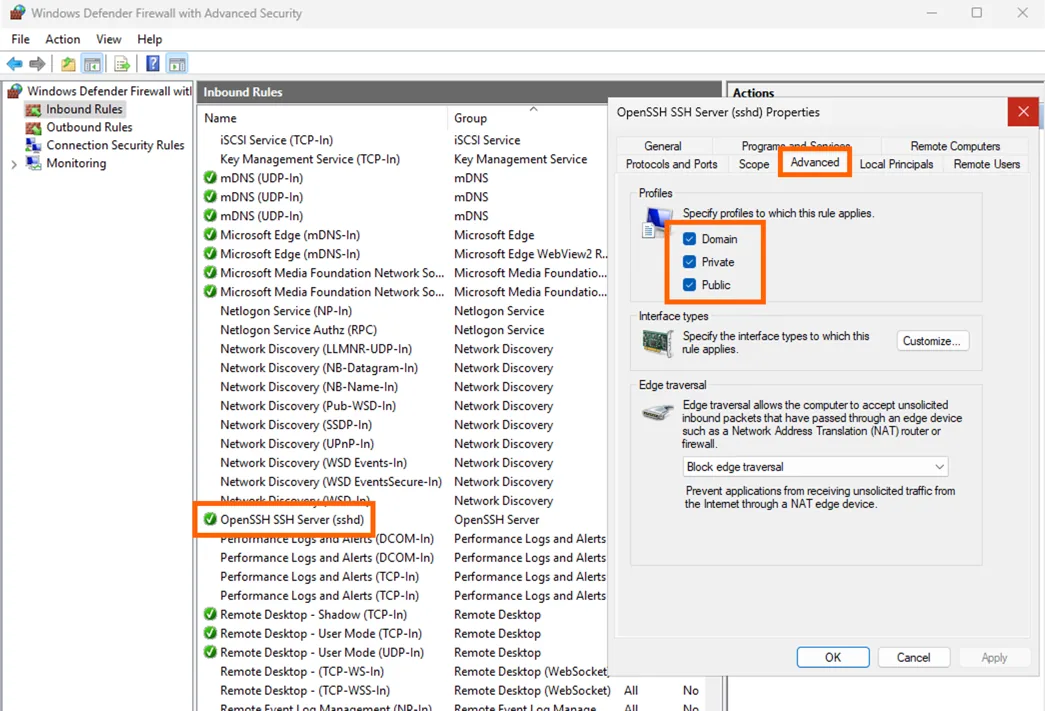
Task: Select Remote Desktop - (TCP-WS-In) rule
Action: 302,672
